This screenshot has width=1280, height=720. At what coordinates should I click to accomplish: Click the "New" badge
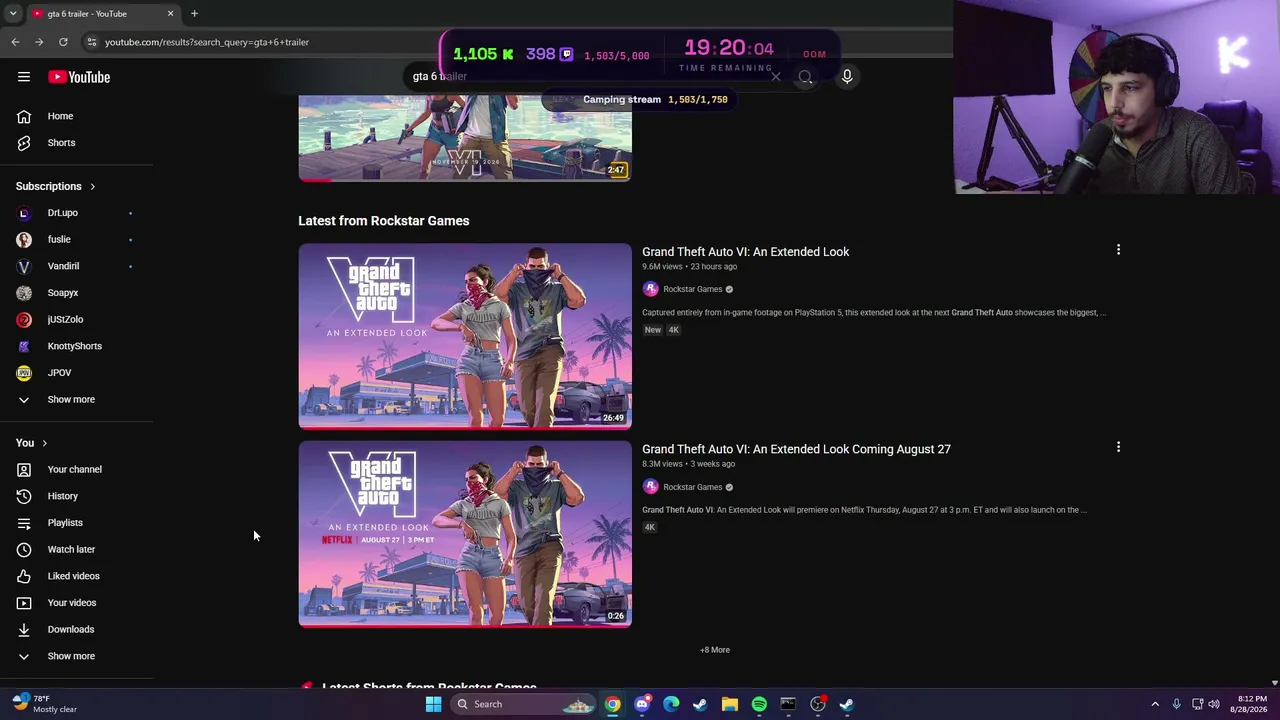point(653,330)
